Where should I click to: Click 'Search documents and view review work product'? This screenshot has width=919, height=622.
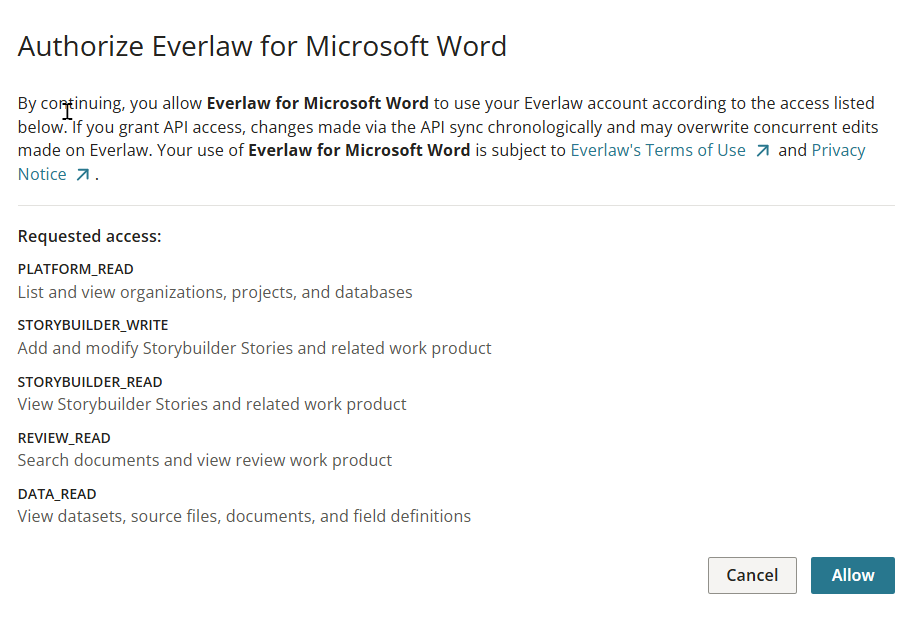coord(205,460)
